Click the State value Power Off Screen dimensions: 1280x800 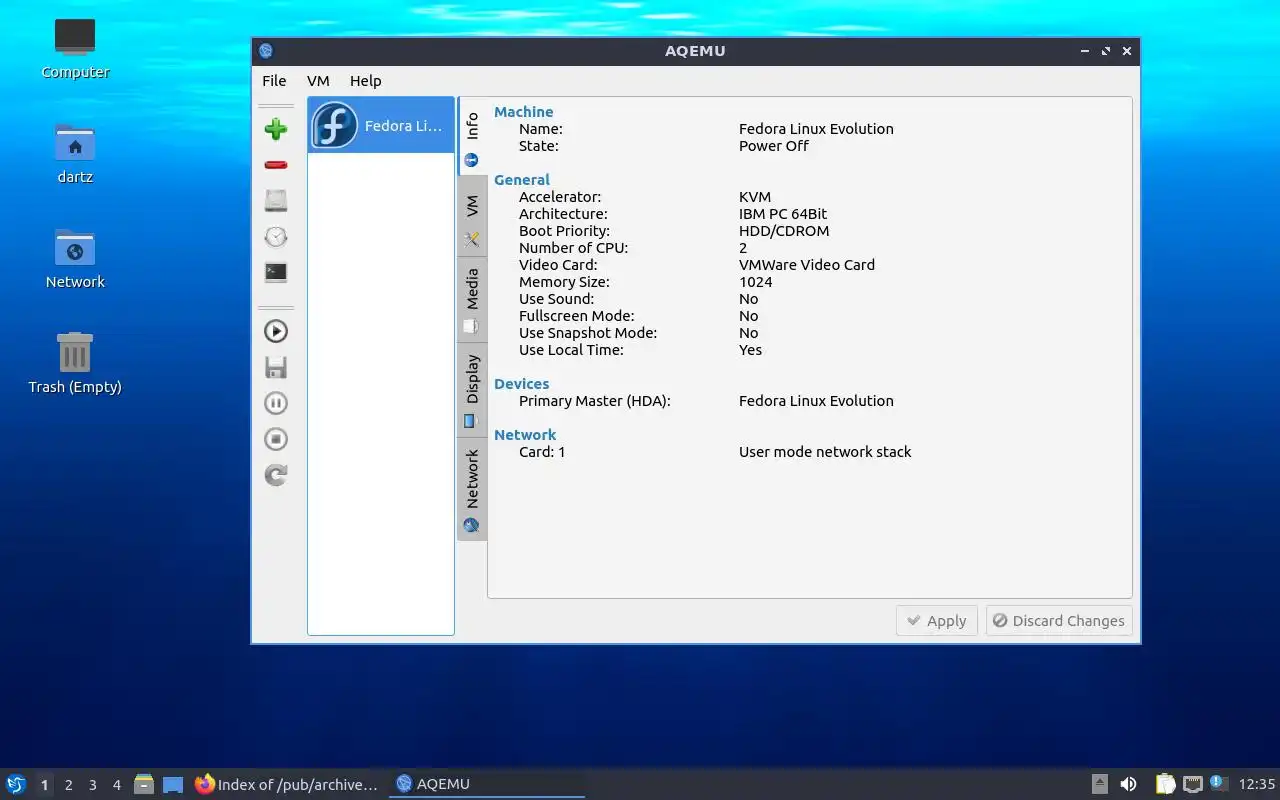[x=774, y=146]
